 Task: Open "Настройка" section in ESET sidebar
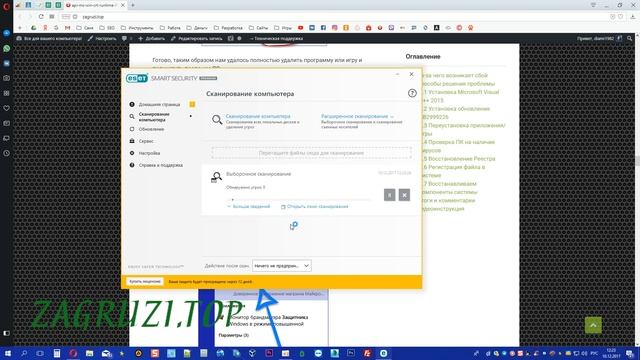149,153
